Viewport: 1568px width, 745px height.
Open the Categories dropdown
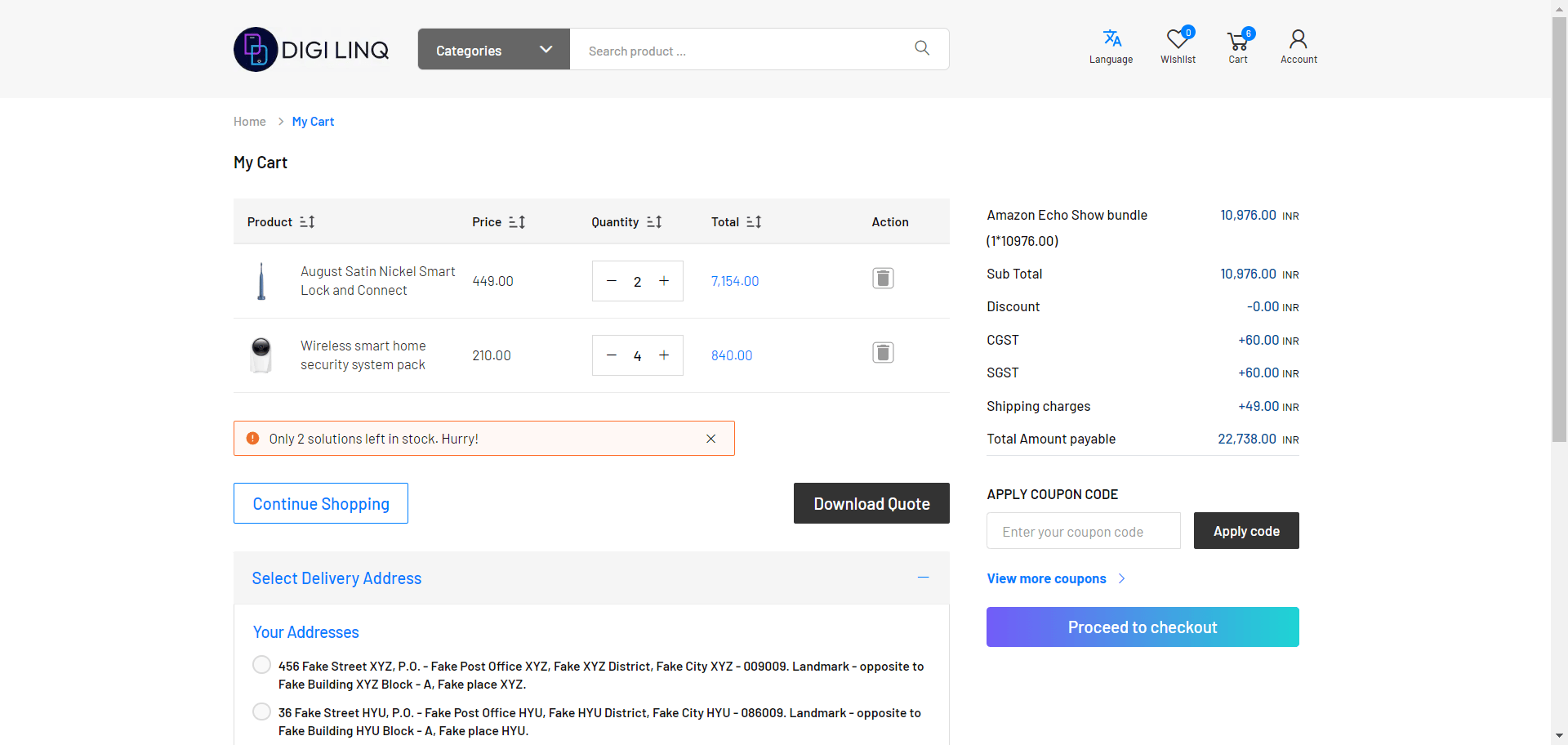[x=493, y=50]
